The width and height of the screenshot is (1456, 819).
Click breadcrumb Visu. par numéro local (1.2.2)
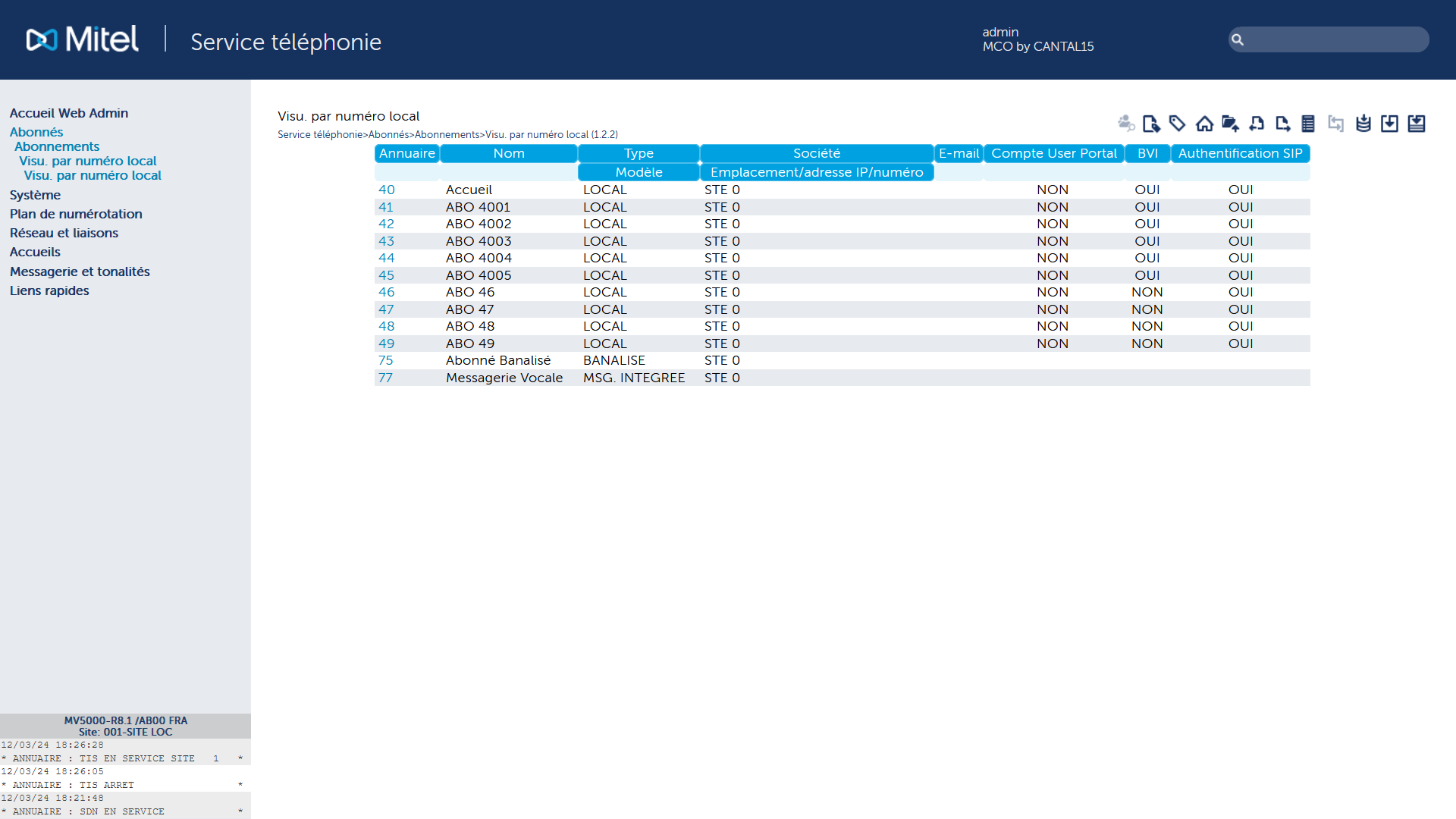(x=551, y=135)
